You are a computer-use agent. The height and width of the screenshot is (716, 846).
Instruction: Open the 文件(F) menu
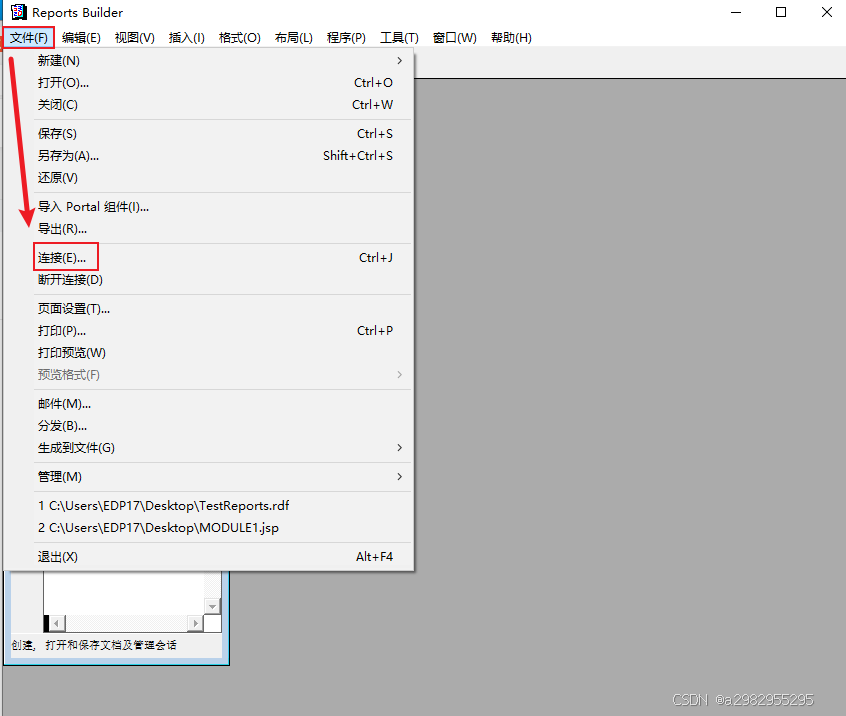[29, 38]
